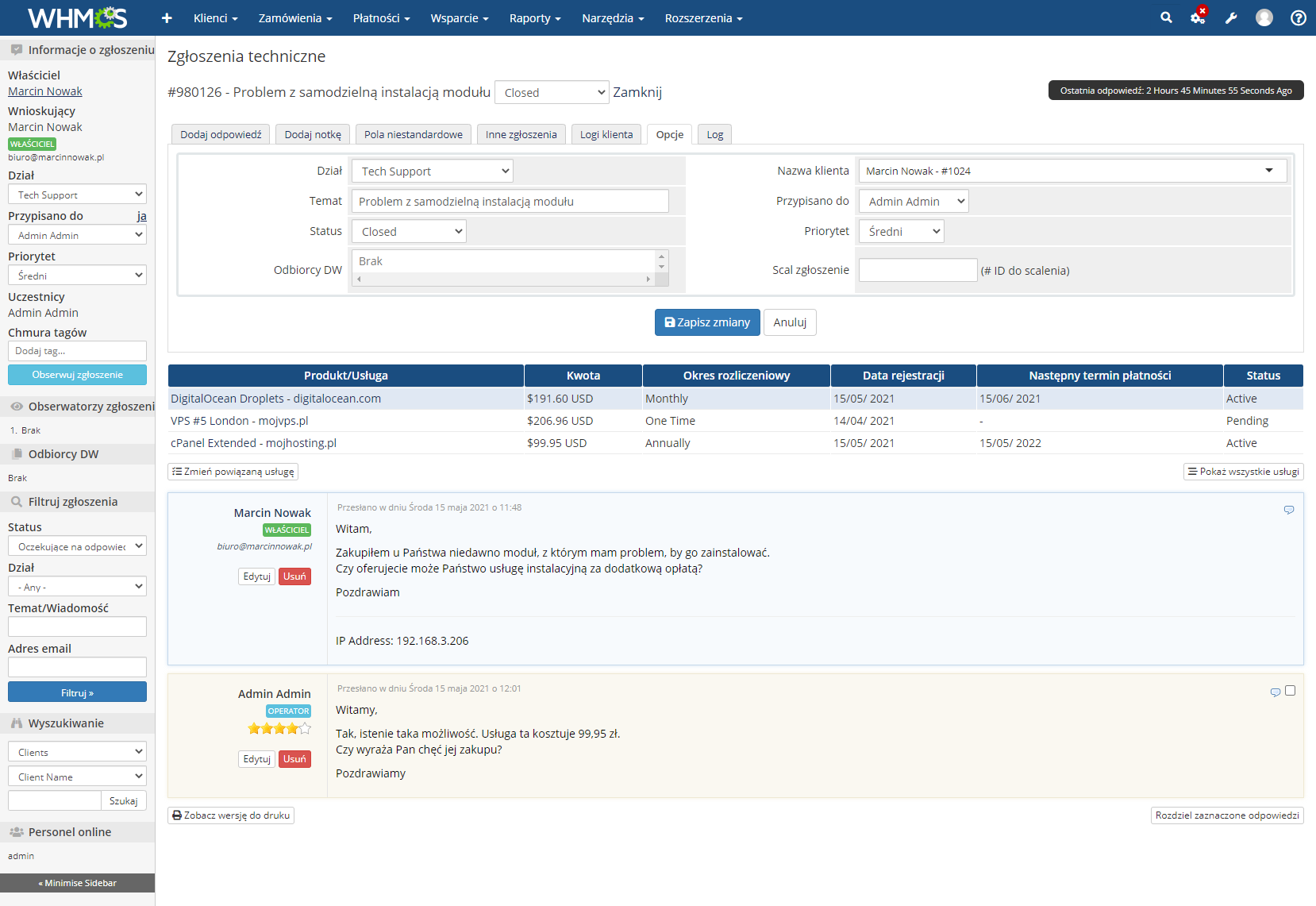This screenshot has height=906, width=1316.
Task: Open the Status dropdown showing Closed
Action: [x=408, y=231]
